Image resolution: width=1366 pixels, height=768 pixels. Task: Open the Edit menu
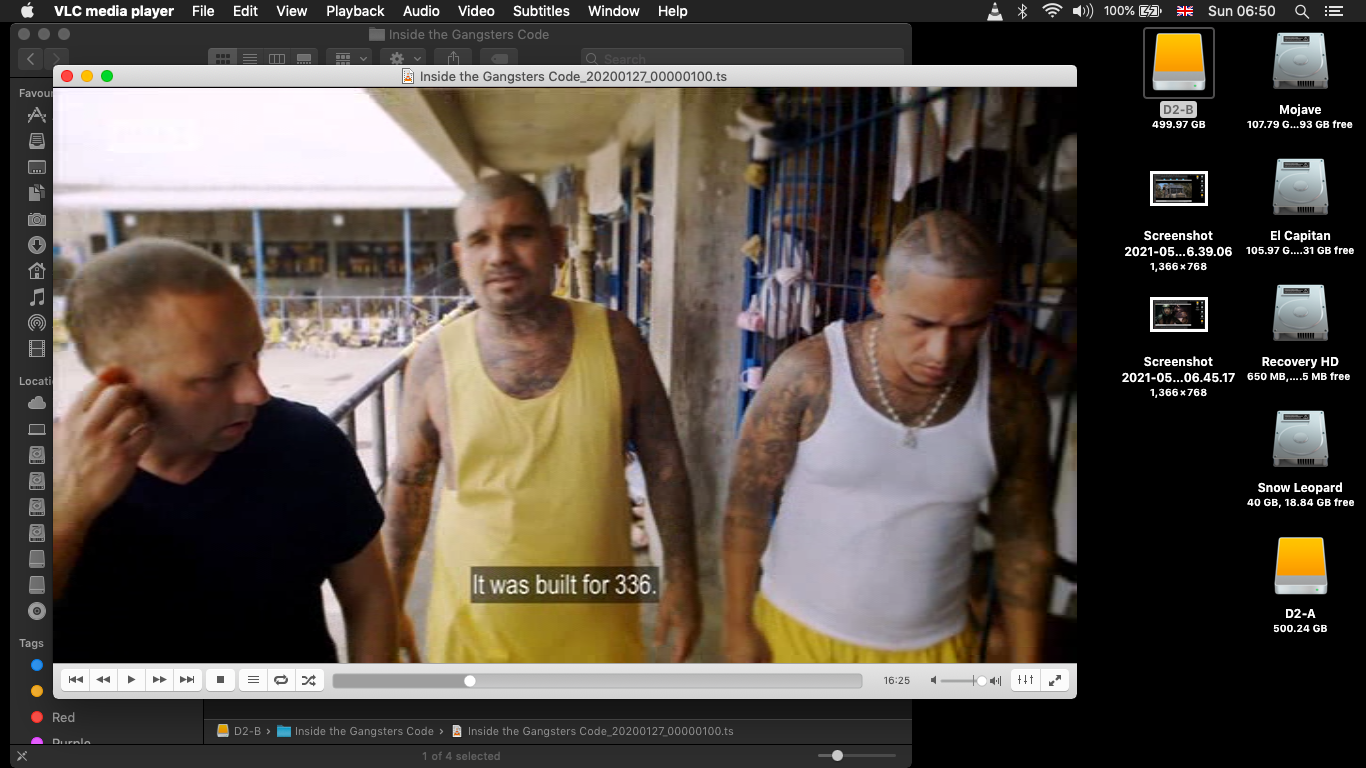point(245,11)
